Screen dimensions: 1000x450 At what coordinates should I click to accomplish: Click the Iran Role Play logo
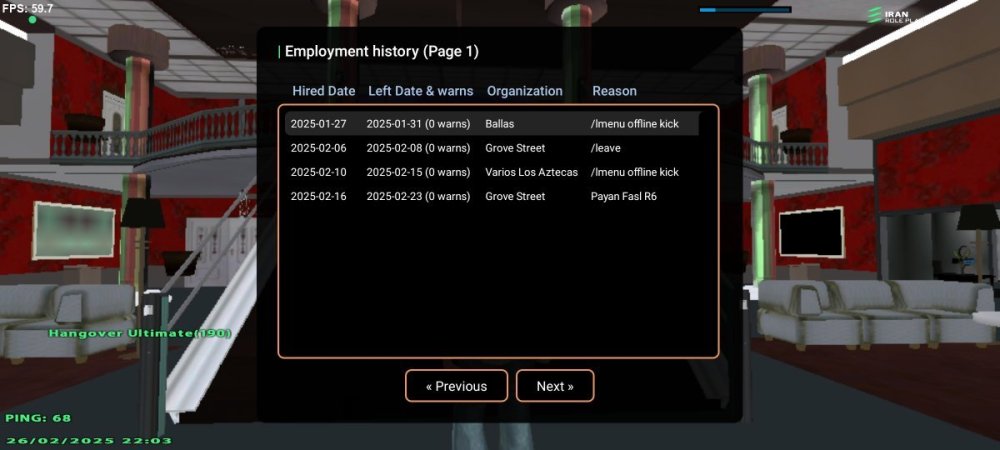(x=890, y=15)
